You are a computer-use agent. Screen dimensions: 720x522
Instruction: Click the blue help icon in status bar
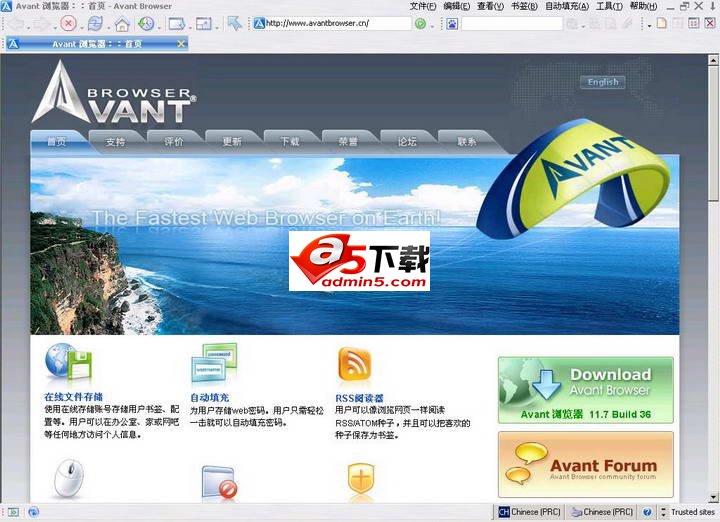(x=647, y=512)
